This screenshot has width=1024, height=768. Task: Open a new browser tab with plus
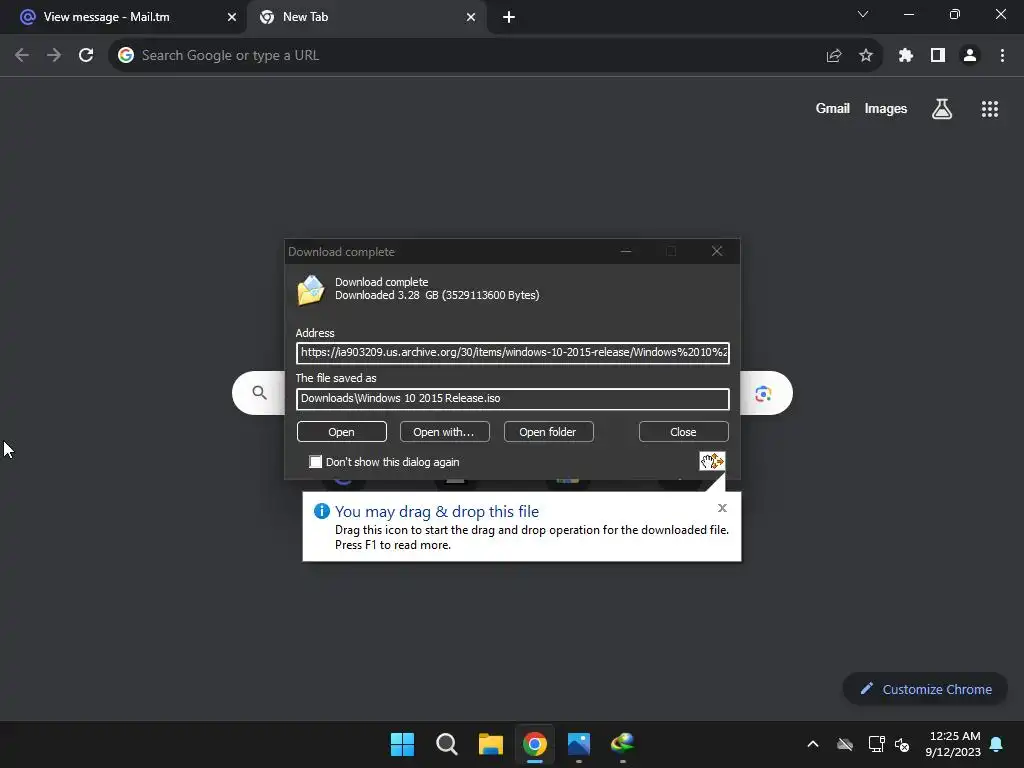[x=509, y=17]
